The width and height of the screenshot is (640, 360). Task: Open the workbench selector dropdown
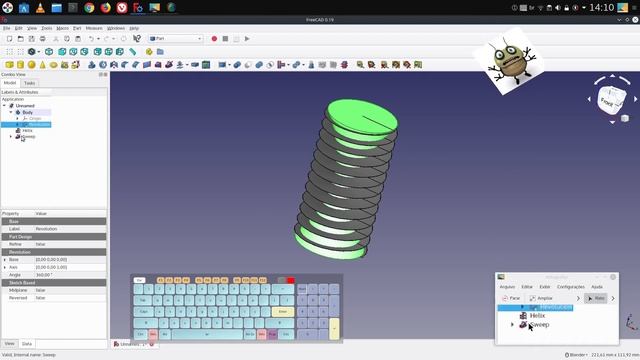[x=176, y=38]
